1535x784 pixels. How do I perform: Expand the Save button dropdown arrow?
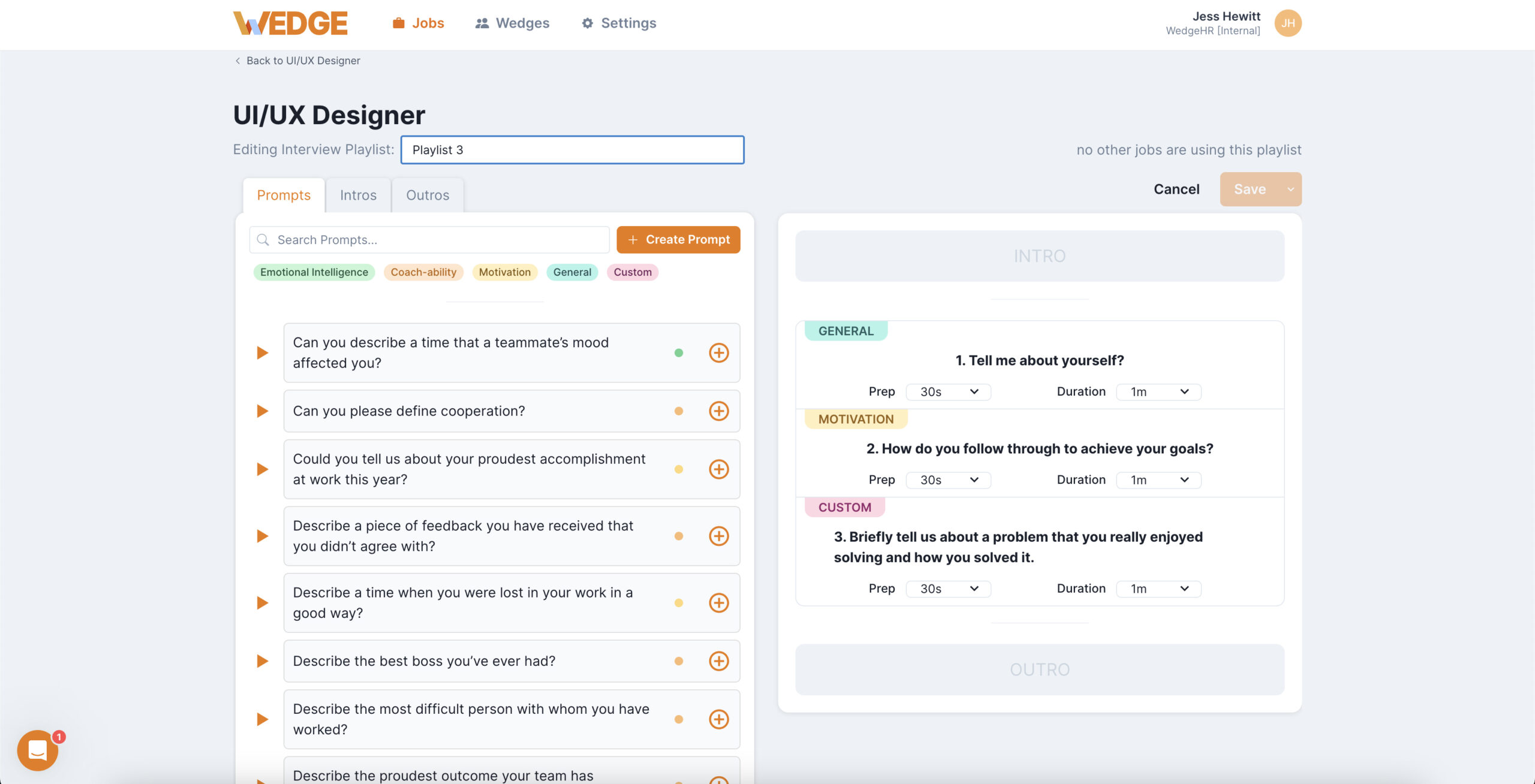[1290, 189]
